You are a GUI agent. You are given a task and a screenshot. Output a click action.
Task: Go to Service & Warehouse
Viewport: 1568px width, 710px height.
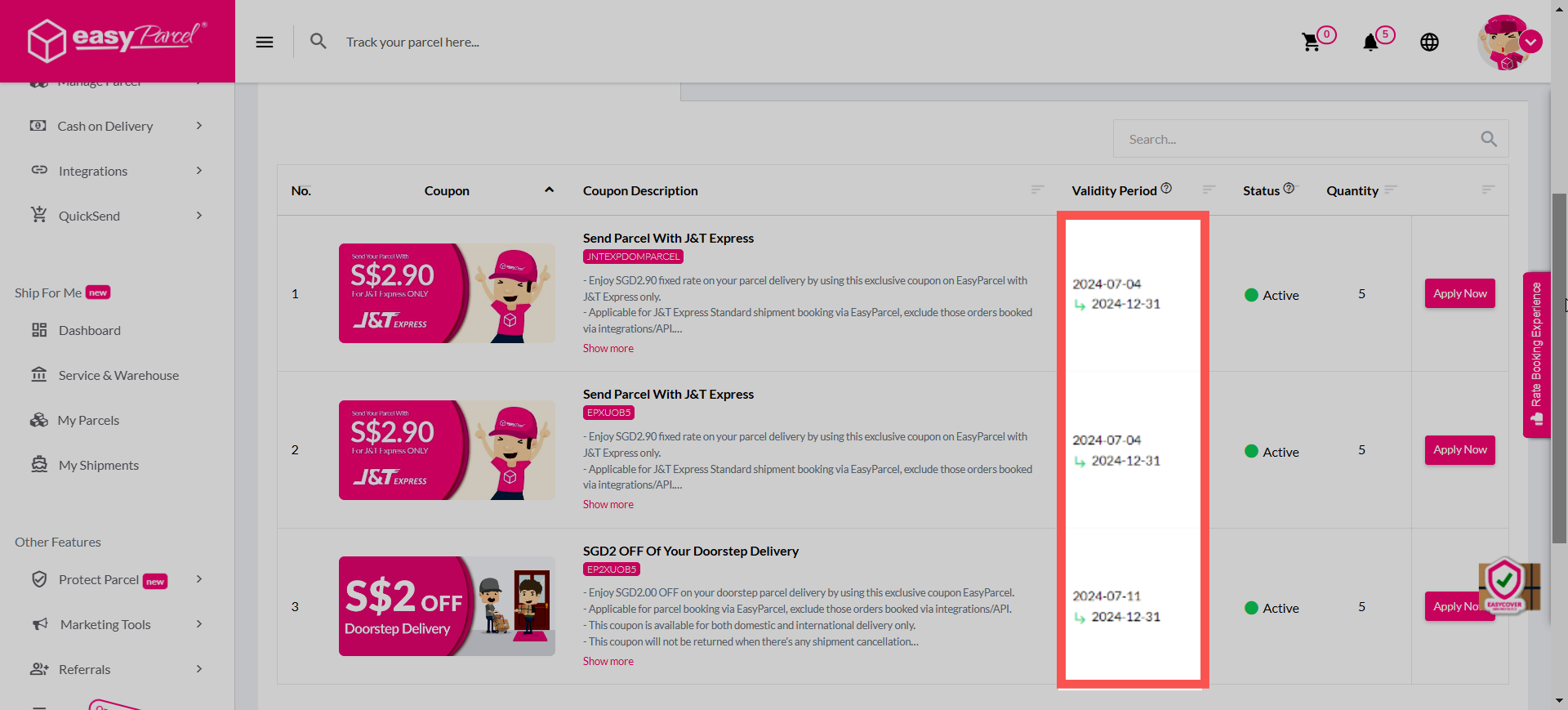coord(118,375)
